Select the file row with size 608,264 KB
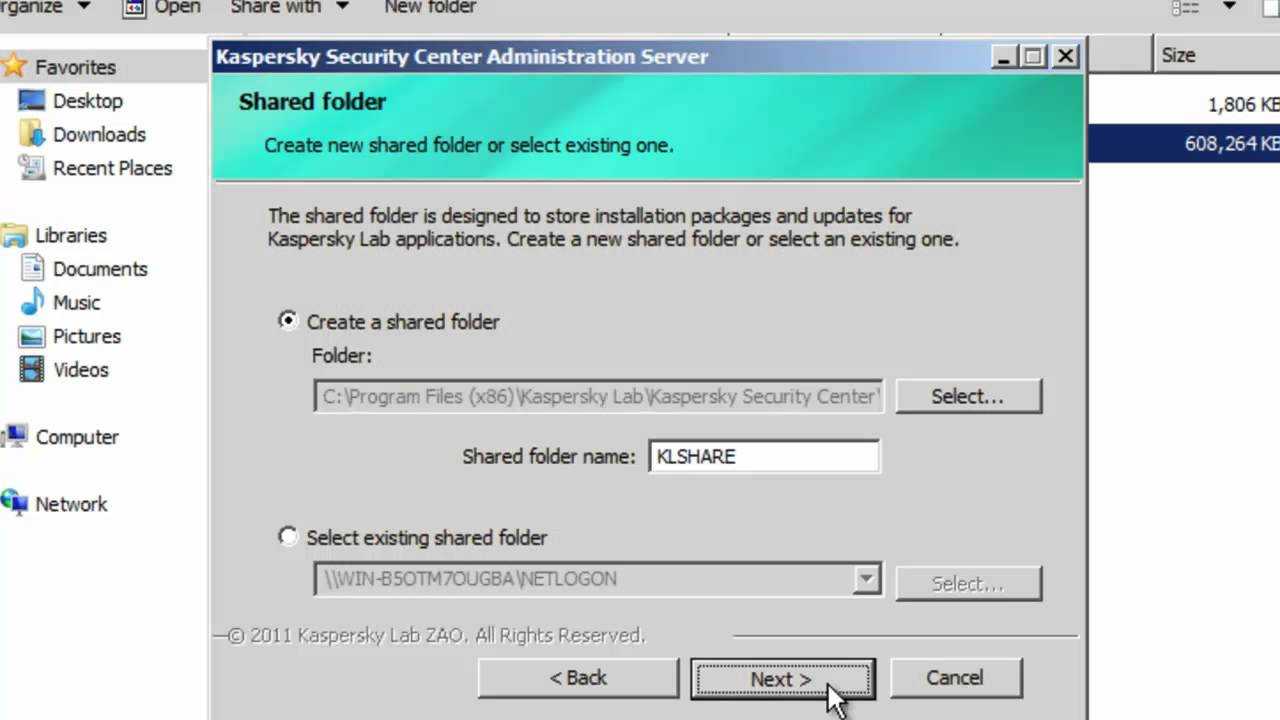The height and width of the screenshot is (720, 1280). 1184,143
